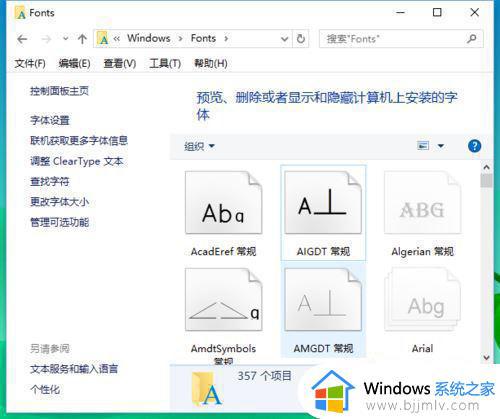Expand the chevron after Fonts in path
Screen dimensions: 500x419
[x=226, y=39]
